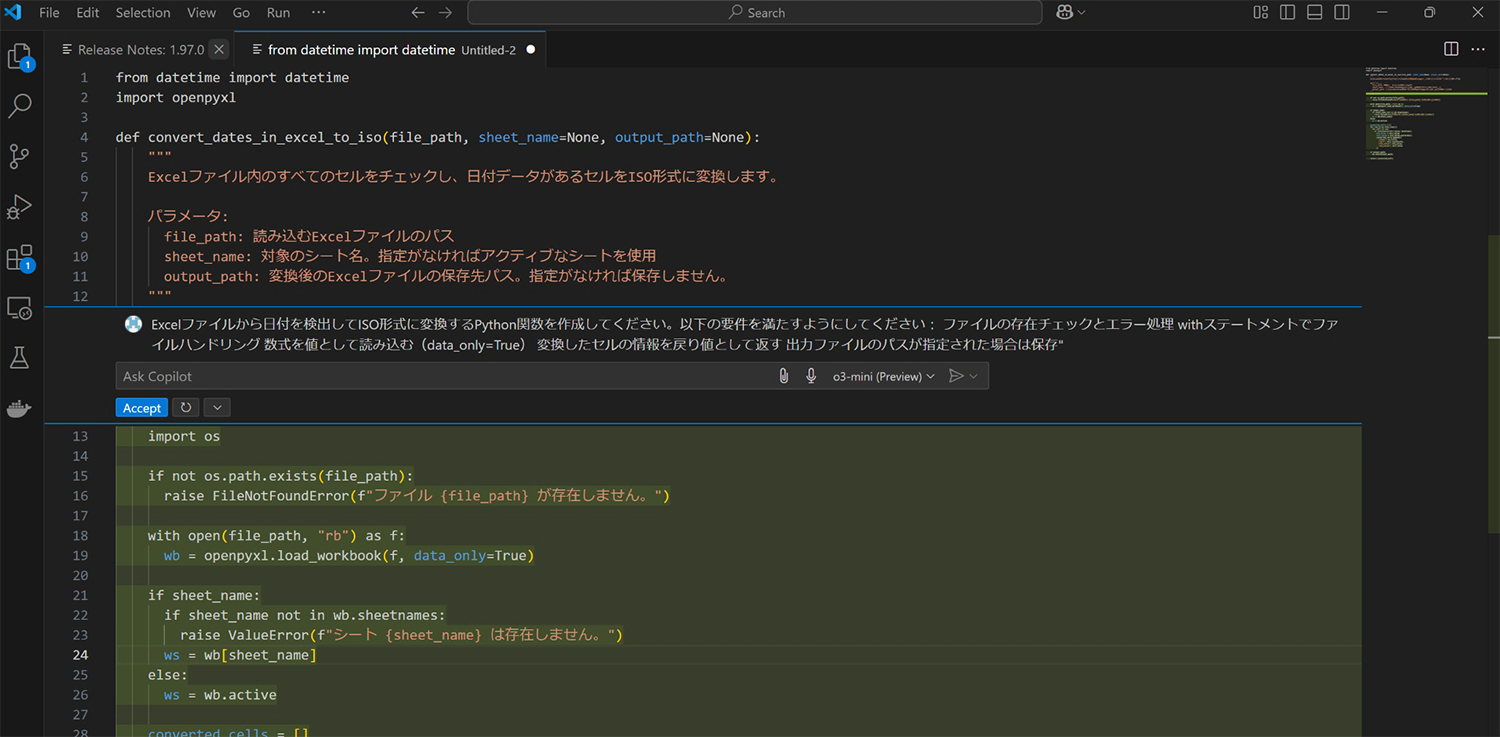Viewport: 1500px width, 737px height.
Task: Open the Run and Debug view
Action: click(x=19, y=207)
